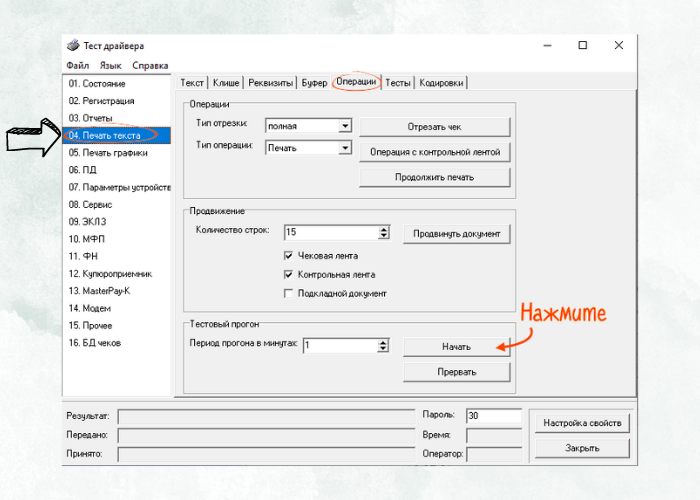Select 11. ФН in the list
The image size is (700, 500).
point(117,256)
